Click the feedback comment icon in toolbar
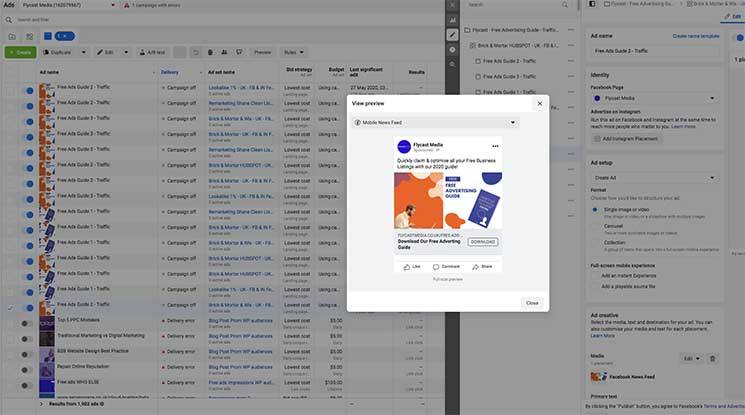The height and width of the screenshot is (415, 745). [239, 52]
